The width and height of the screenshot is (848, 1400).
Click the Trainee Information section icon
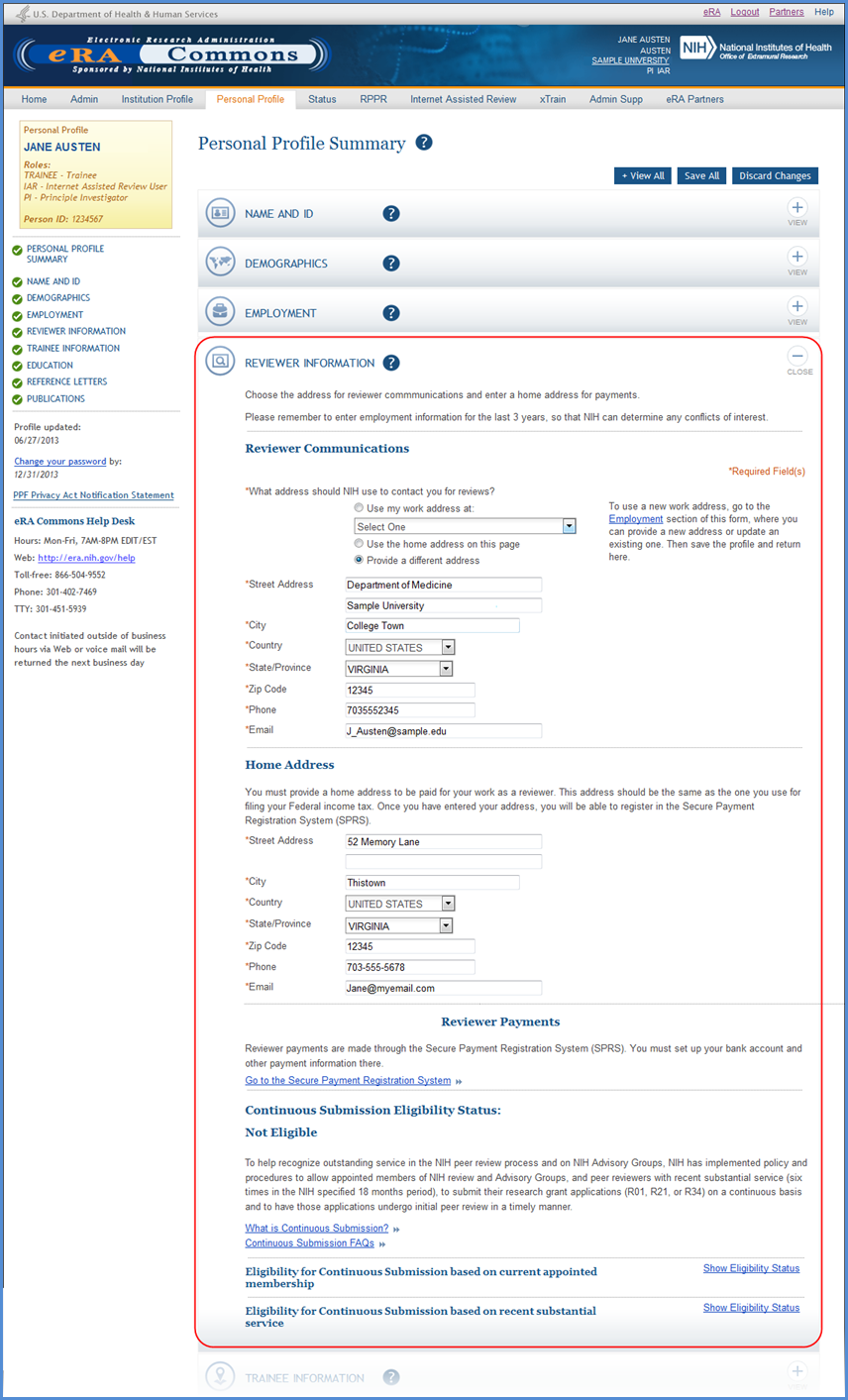click(220, 1376)
